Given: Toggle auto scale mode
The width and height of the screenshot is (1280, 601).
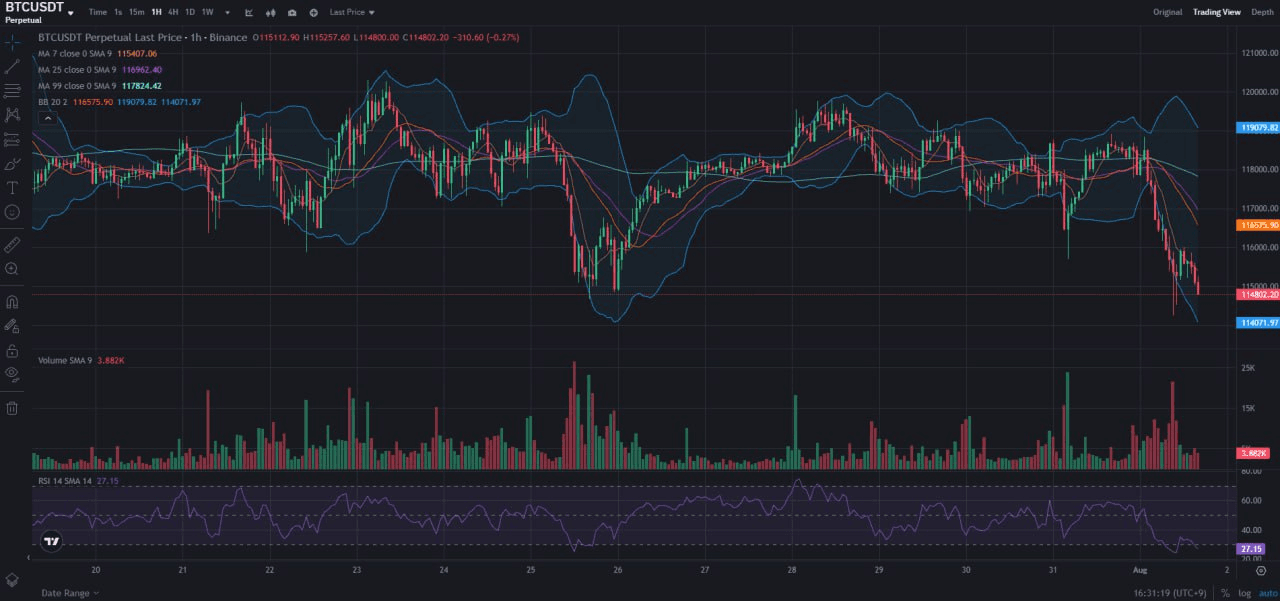Looking at the screenshot, I should click(1266, 593).
